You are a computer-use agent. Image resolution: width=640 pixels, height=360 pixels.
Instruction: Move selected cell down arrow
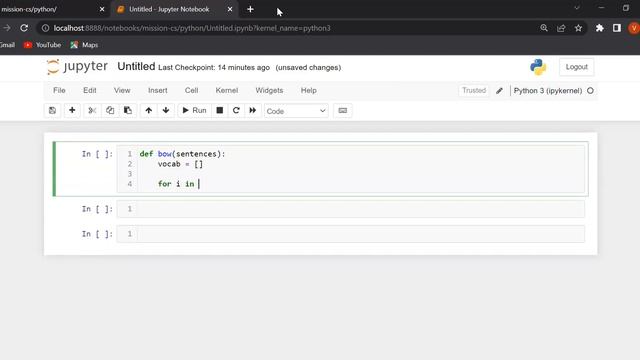pyautogui.click(x=166, y=111)
